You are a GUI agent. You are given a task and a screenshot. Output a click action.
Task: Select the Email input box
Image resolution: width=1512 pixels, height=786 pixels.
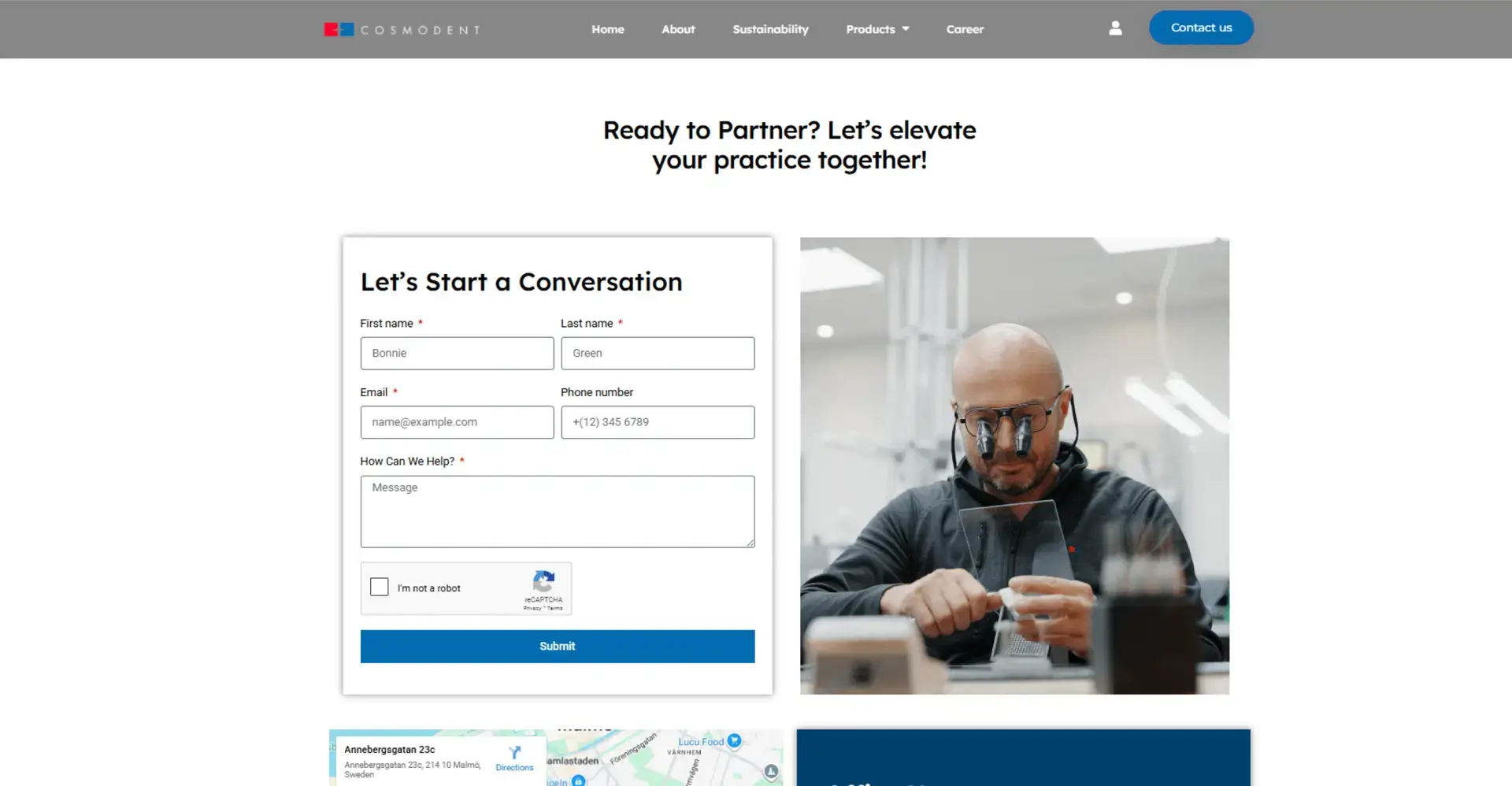pos(457,422)
